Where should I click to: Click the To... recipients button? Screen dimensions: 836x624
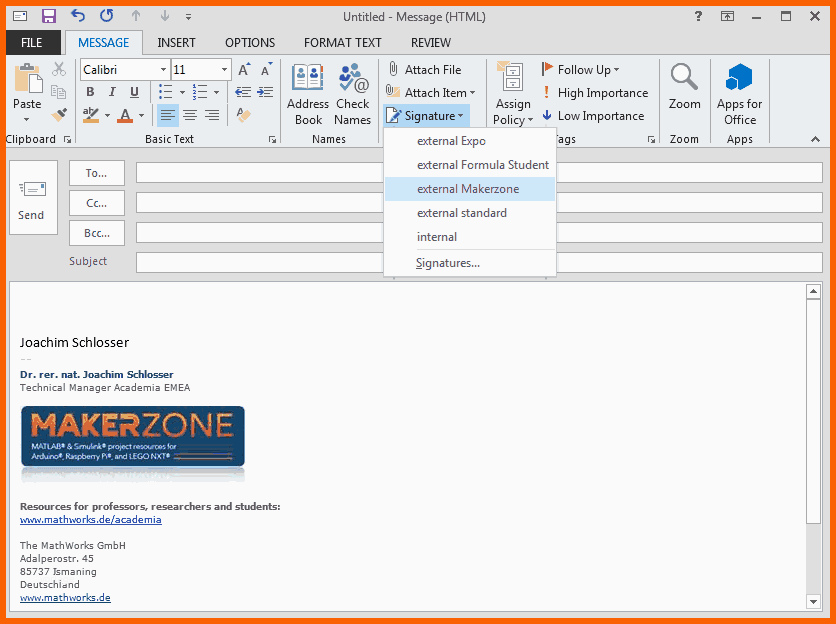[97, 173]
